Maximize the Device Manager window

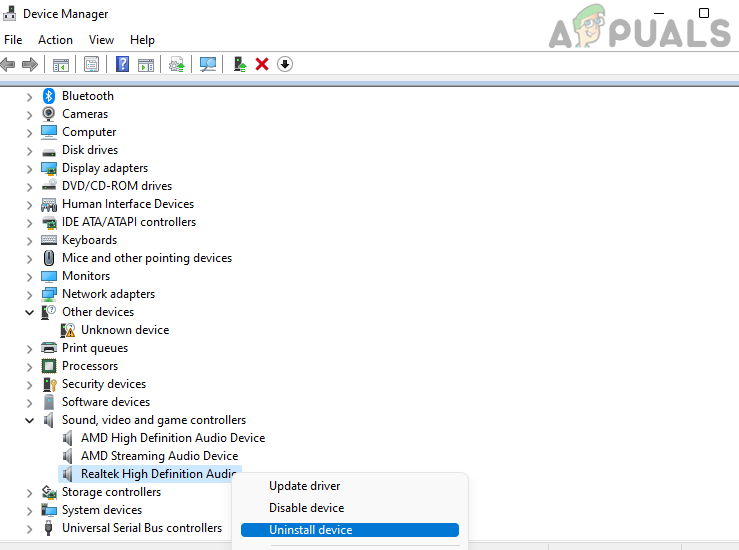704,13
